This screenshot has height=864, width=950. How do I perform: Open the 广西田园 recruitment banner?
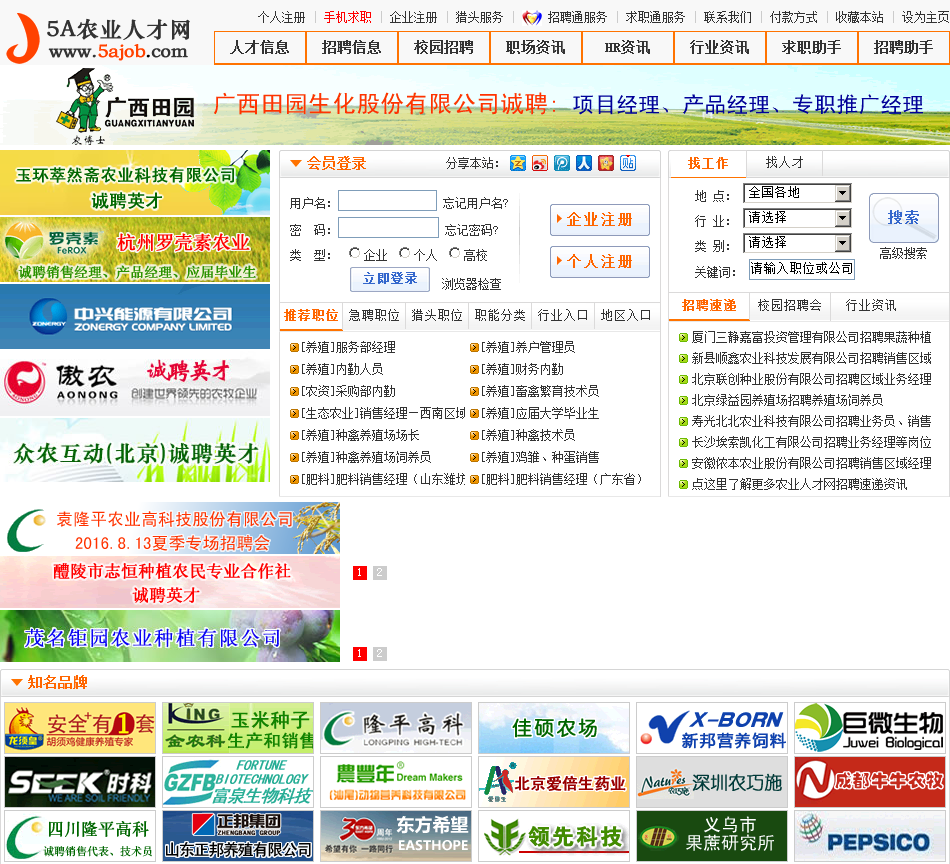pyautogui.click(x=475, y=107)
